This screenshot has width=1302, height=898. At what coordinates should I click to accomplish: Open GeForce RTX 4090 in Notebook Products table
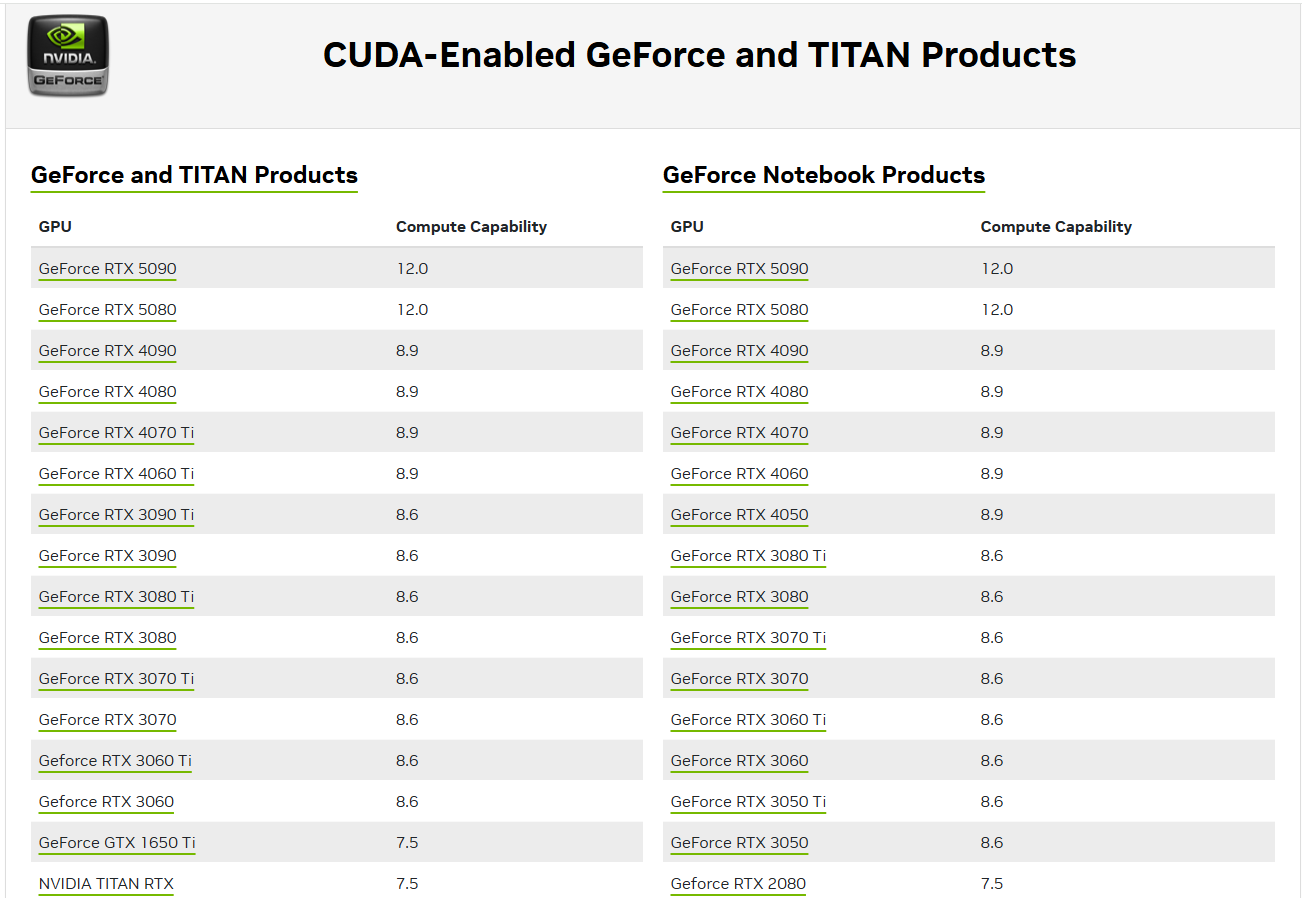click(x=739, y=350)
